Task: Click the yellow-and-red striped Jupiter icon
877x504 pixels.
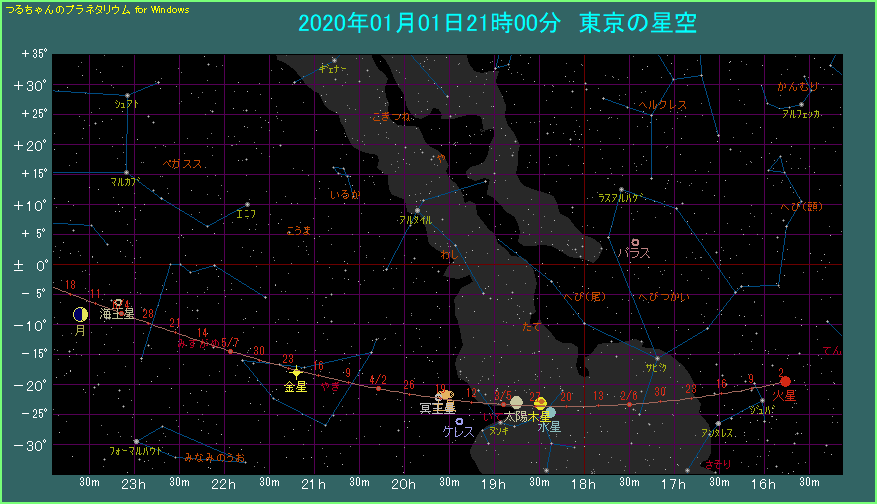Action: pos(540,402)
